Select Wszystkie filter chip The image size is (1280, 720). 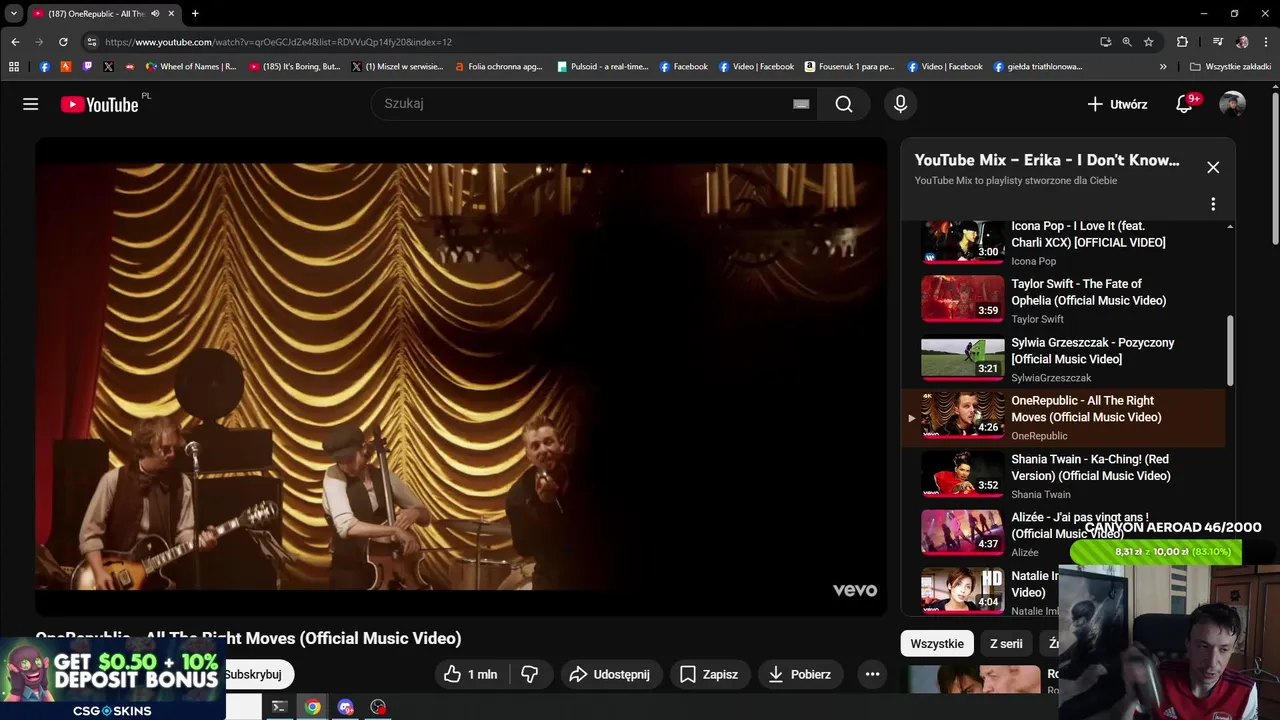[937, 643]
